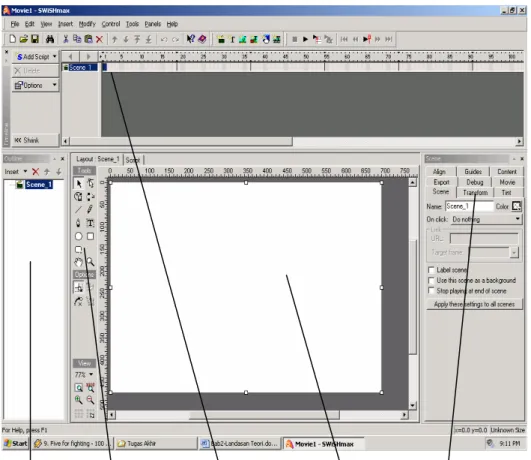This screenshot has width=531, height=460.
Task: Enable the Label scene checkbox
Action: pos(431,270)
